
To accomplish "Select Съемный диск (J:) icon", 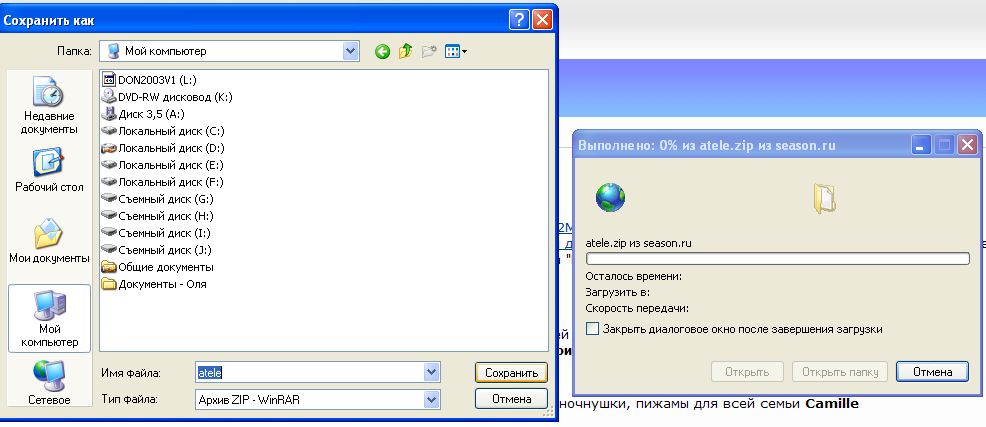I will click(x=109, y=250).
